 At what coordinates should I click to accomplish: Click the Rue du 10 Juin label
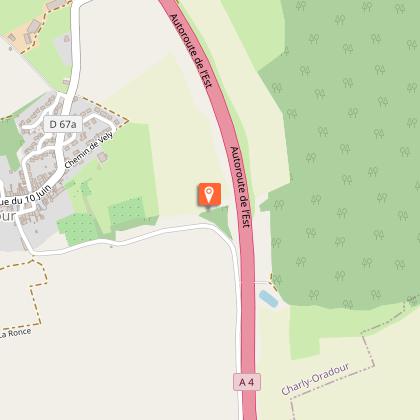tap(26, 196)
